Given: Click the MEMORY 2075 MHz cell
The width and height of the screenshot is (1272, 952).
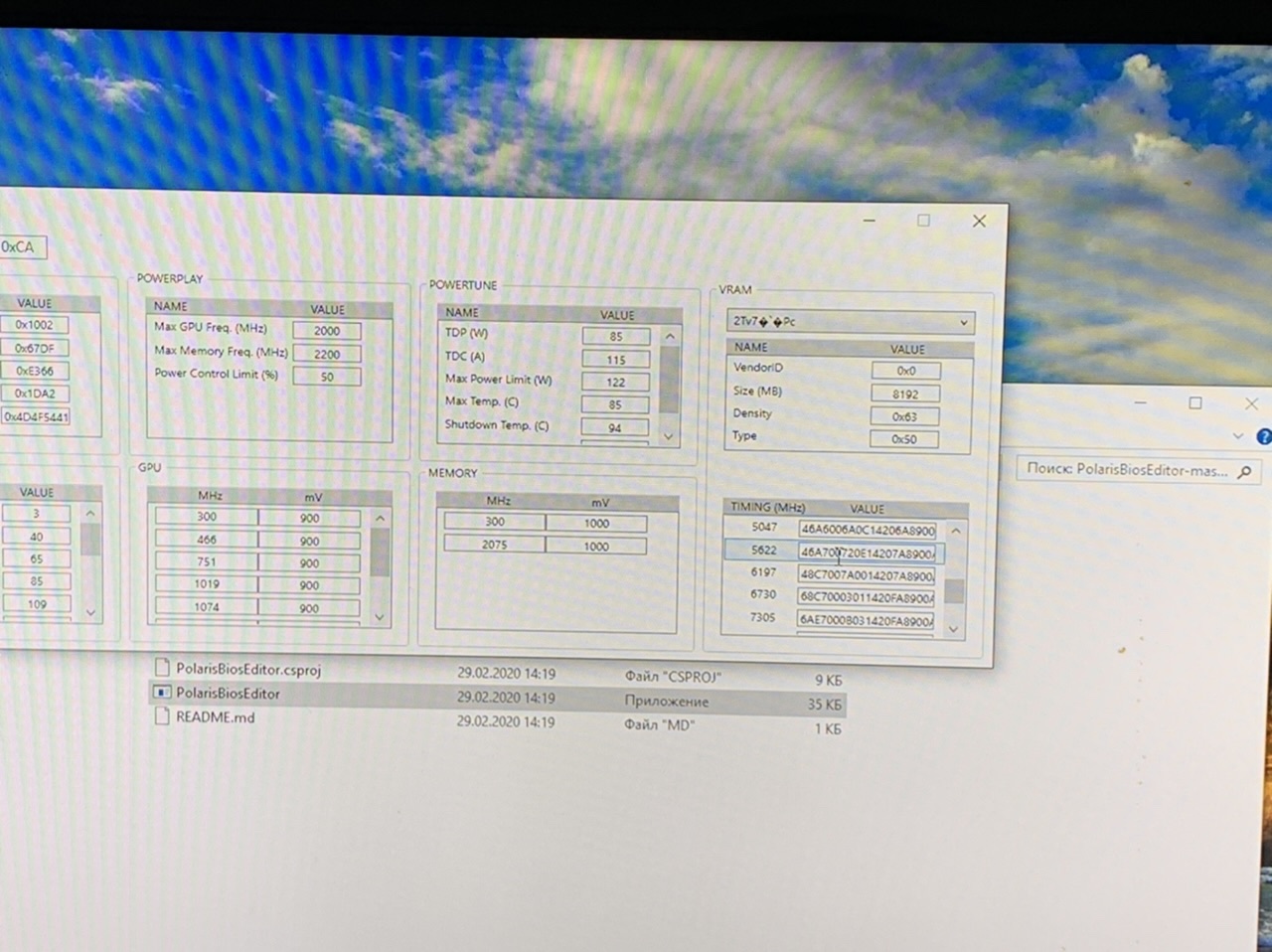Looking at the screenshot, I should [x=495, y=545].
